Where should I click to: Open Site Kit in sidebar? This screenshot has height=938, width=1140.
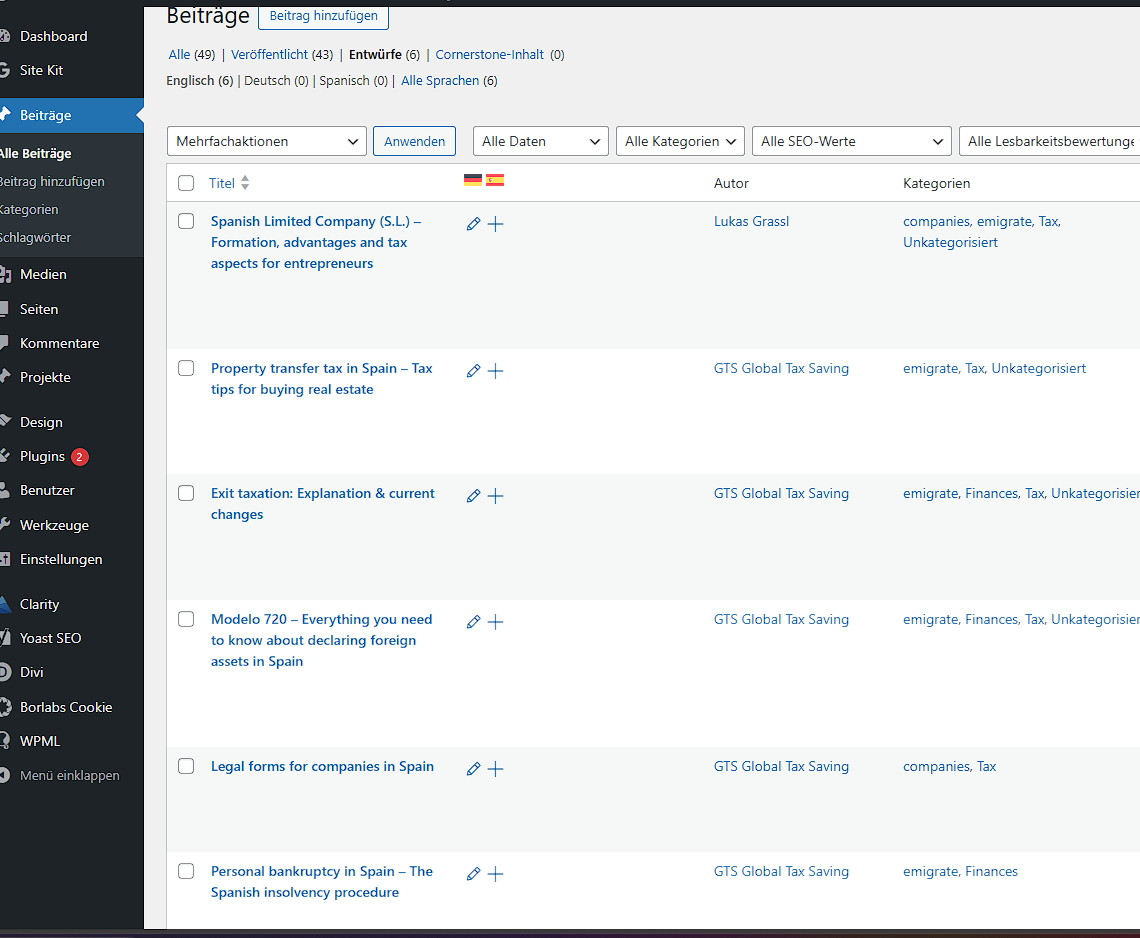tap(41, 71)
